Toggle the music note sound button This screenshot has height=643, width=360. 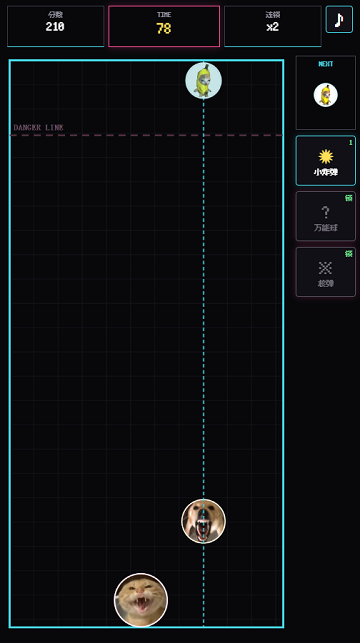coord(339,19)
